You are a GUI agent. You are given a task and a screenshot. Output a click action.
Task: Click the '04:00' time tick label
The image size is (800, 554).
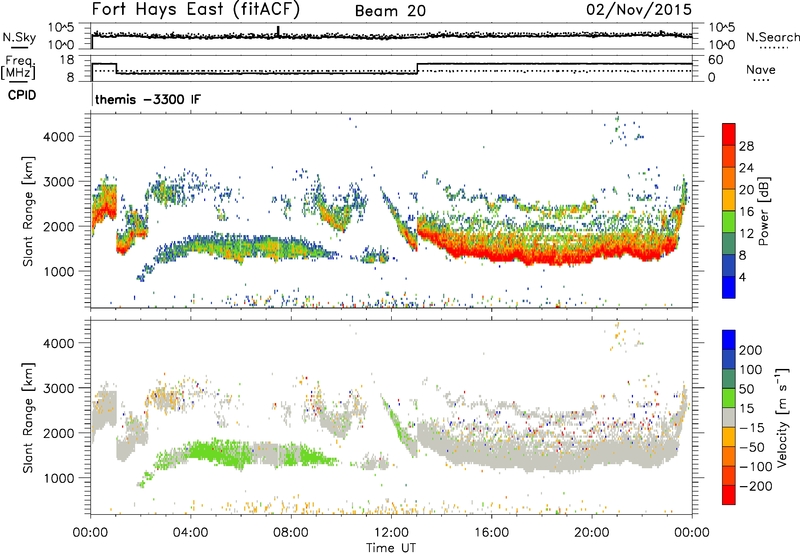(x=190, y=533)
